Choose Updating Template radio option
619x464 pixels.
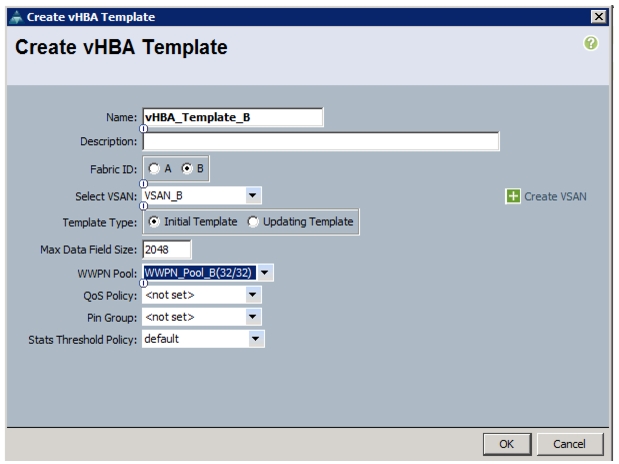pyautogui.click(x=253, y=222)
